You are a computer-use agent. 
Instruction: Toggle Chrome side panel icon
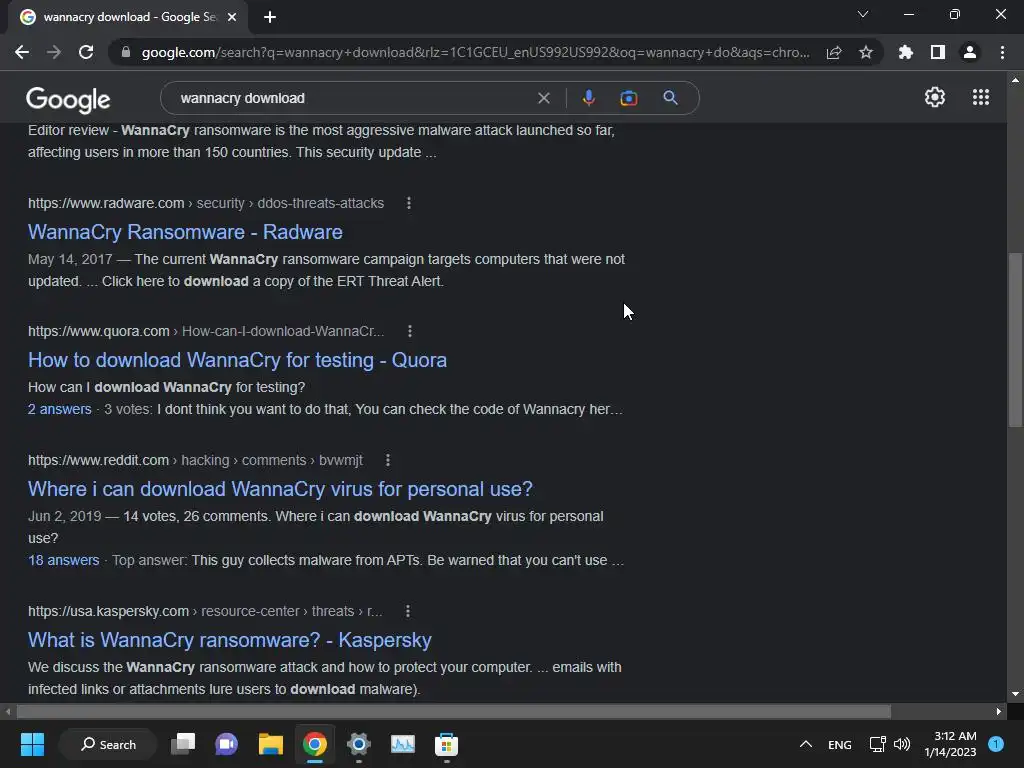point(938,52)
